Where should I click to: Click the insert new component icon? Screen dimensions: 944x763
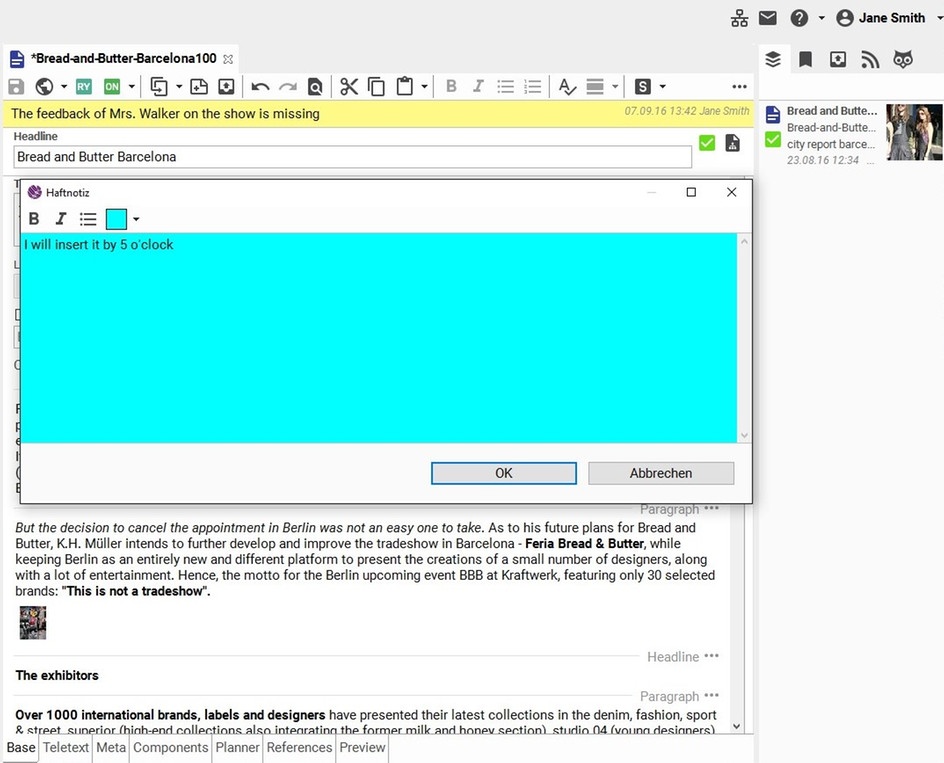(x=199, y=87)
